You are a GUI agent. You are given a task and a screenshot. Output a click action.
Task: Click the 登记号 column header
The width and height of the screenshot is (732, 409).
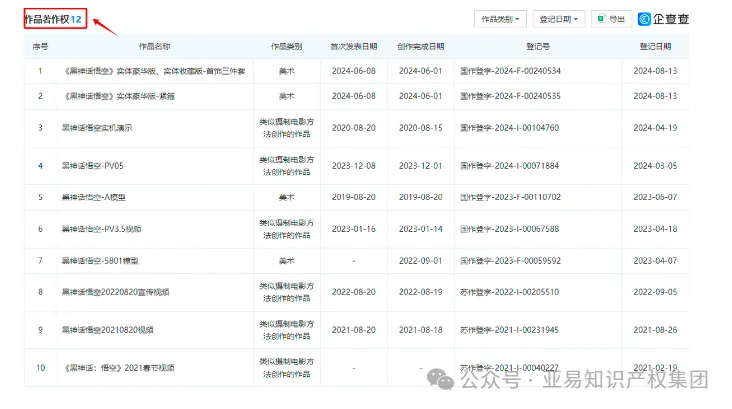(538, 47)
